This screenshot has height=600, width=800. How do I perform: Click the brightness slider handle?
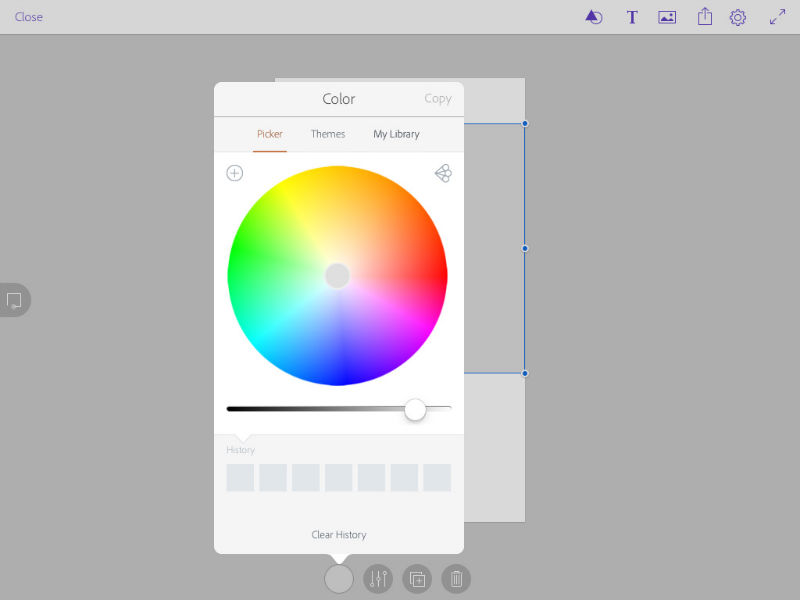[x=415, y=409]
